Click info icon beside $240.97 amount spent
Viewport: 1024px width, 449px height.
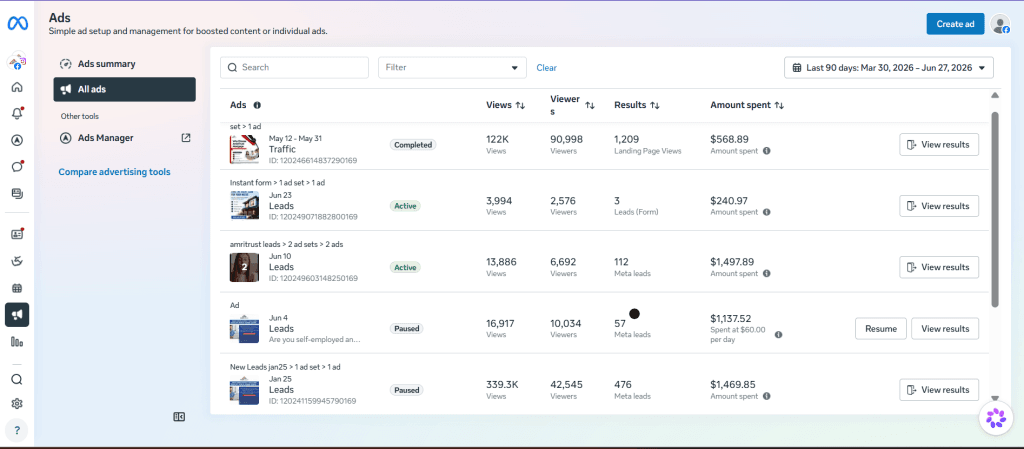[x=766, y=212]
